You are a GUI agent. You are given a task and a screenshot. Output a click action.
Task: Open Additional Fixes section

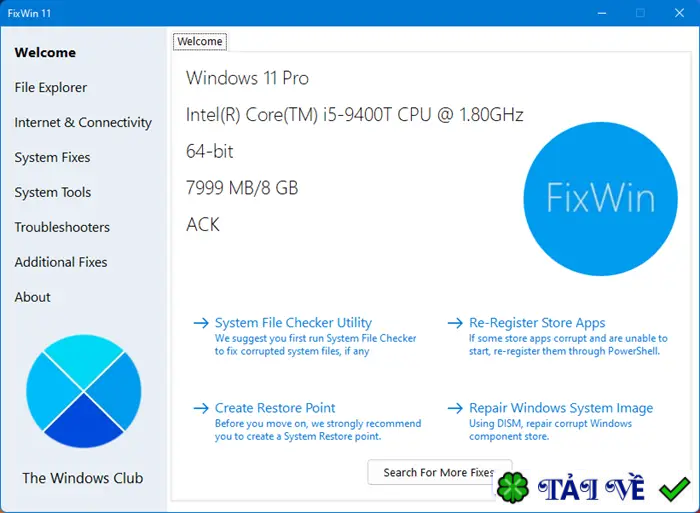coord(61,262)
